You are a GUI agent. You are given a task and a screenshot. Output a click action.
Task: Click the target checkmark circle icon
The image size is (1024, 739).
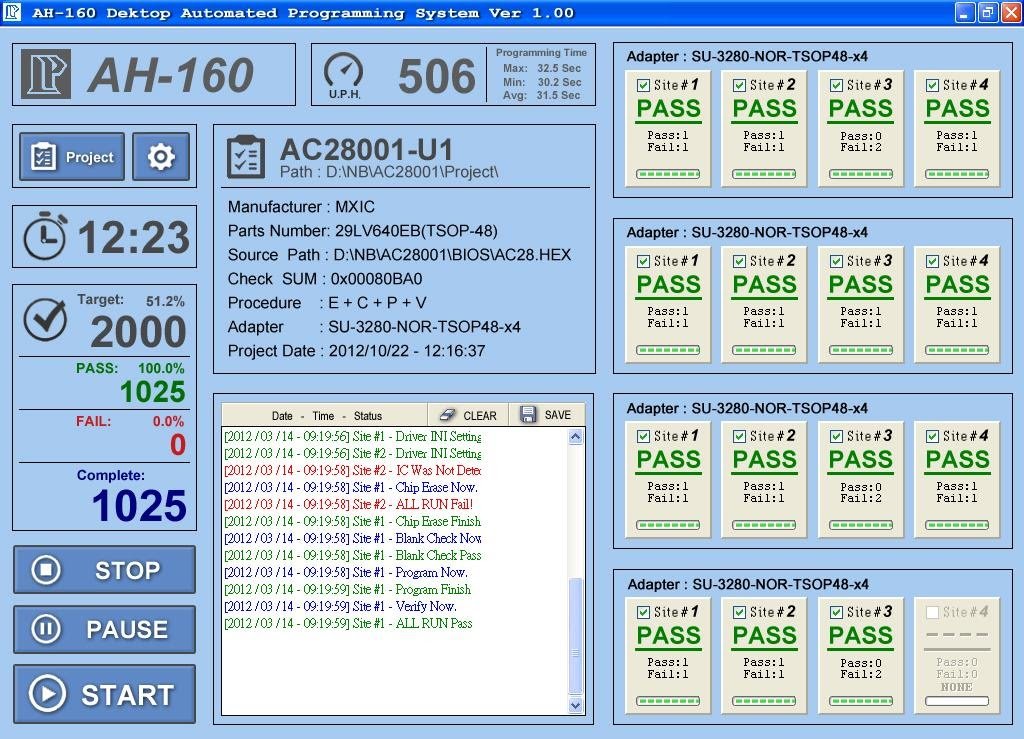point(45,319)
